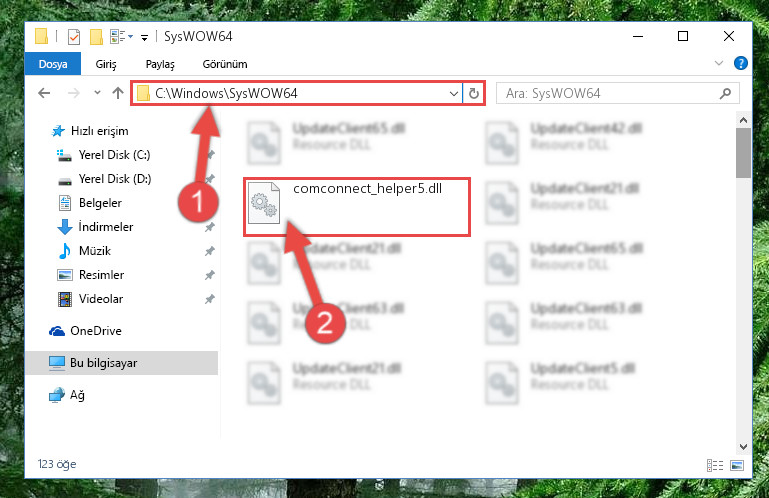Image resolution: width=769 pixels, height=498 pixels.
Task: Click the Back navigation arrow
Action: (44, 93)
